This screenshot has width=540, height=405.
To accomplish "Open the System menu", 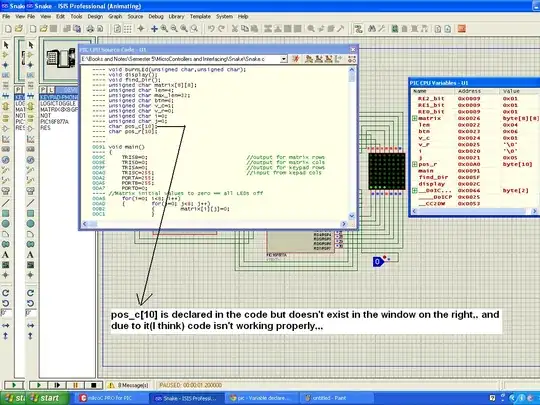I will [224, 17].
